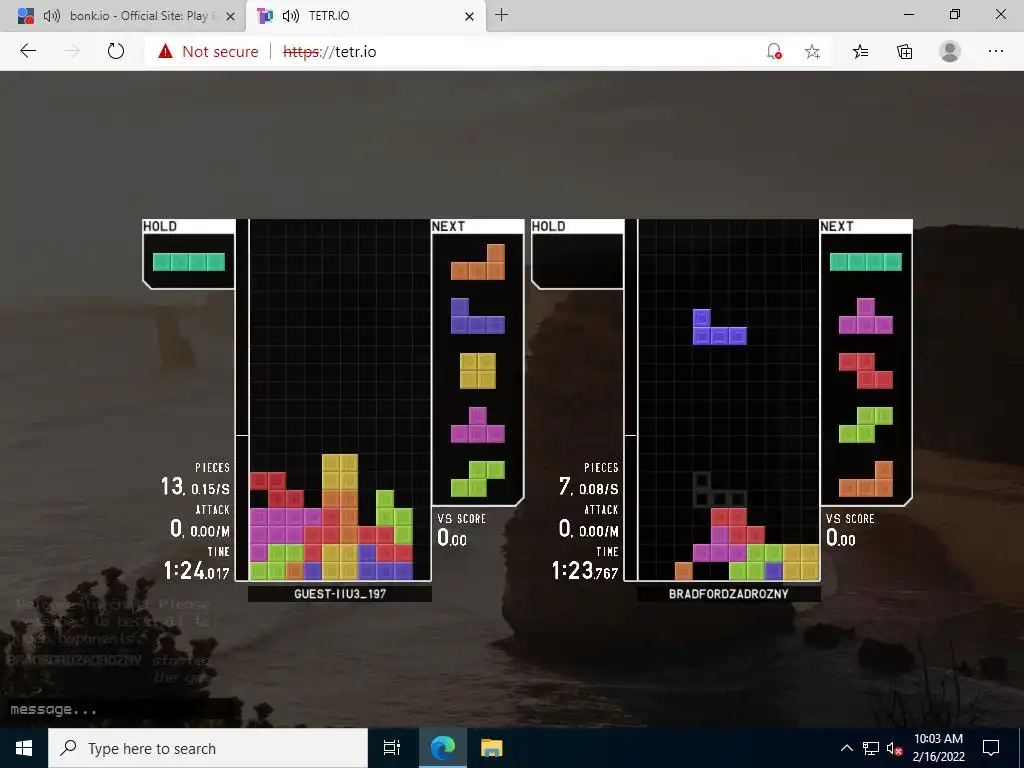Click the right player's VS SCORE value
Image resolution: width=1024 pixels, height=768 pixels.
tap(840, 538)
